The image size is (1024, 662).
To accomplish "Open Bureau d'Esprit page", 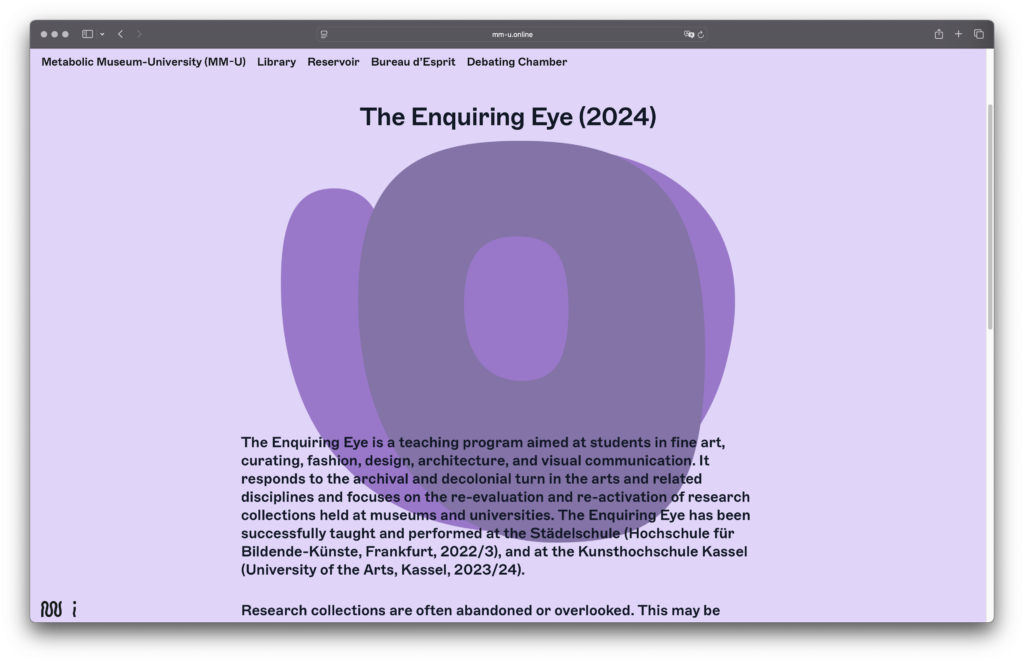I will 412,62.
